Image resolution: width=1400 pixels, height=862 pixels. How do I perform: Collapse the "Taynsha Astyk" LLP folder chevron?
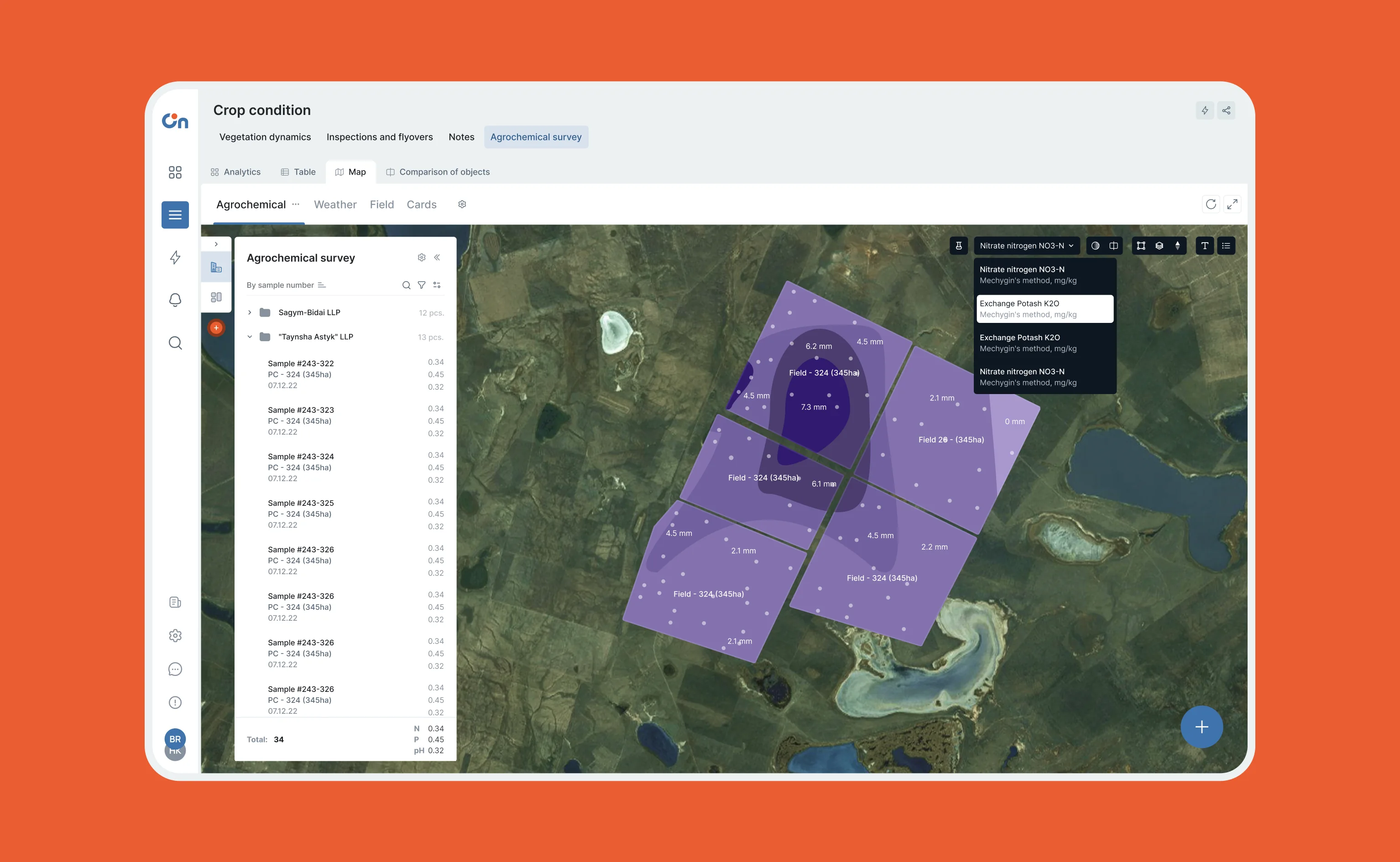click(x=249, y=337)
